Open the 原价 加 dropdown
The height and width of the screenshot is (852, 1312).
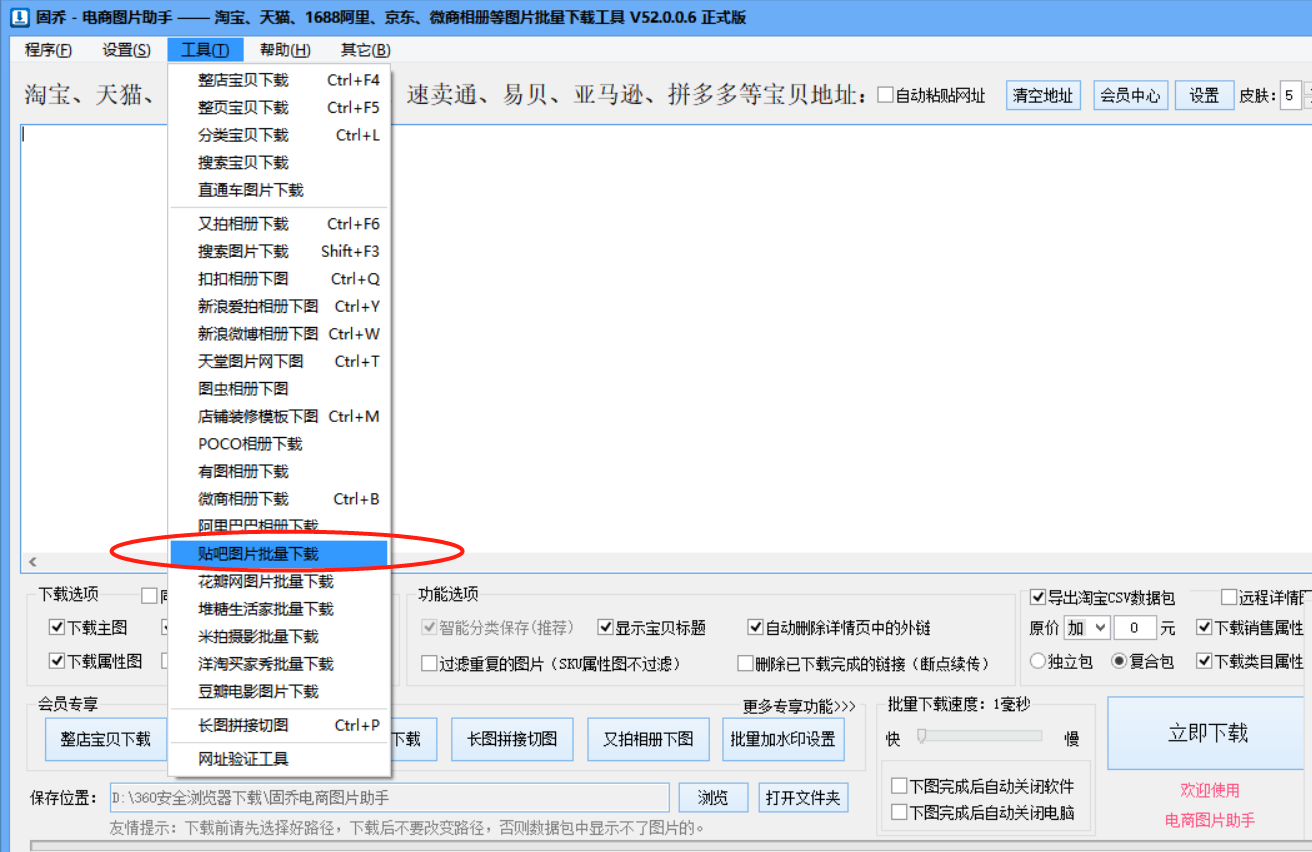[x=1087, y=628]
